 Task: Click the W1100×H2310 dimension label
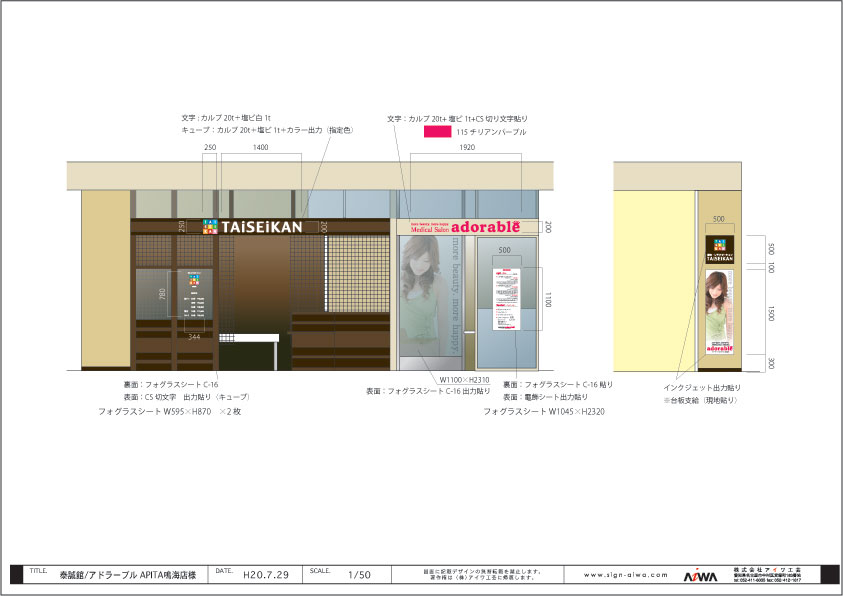[465, 380]
